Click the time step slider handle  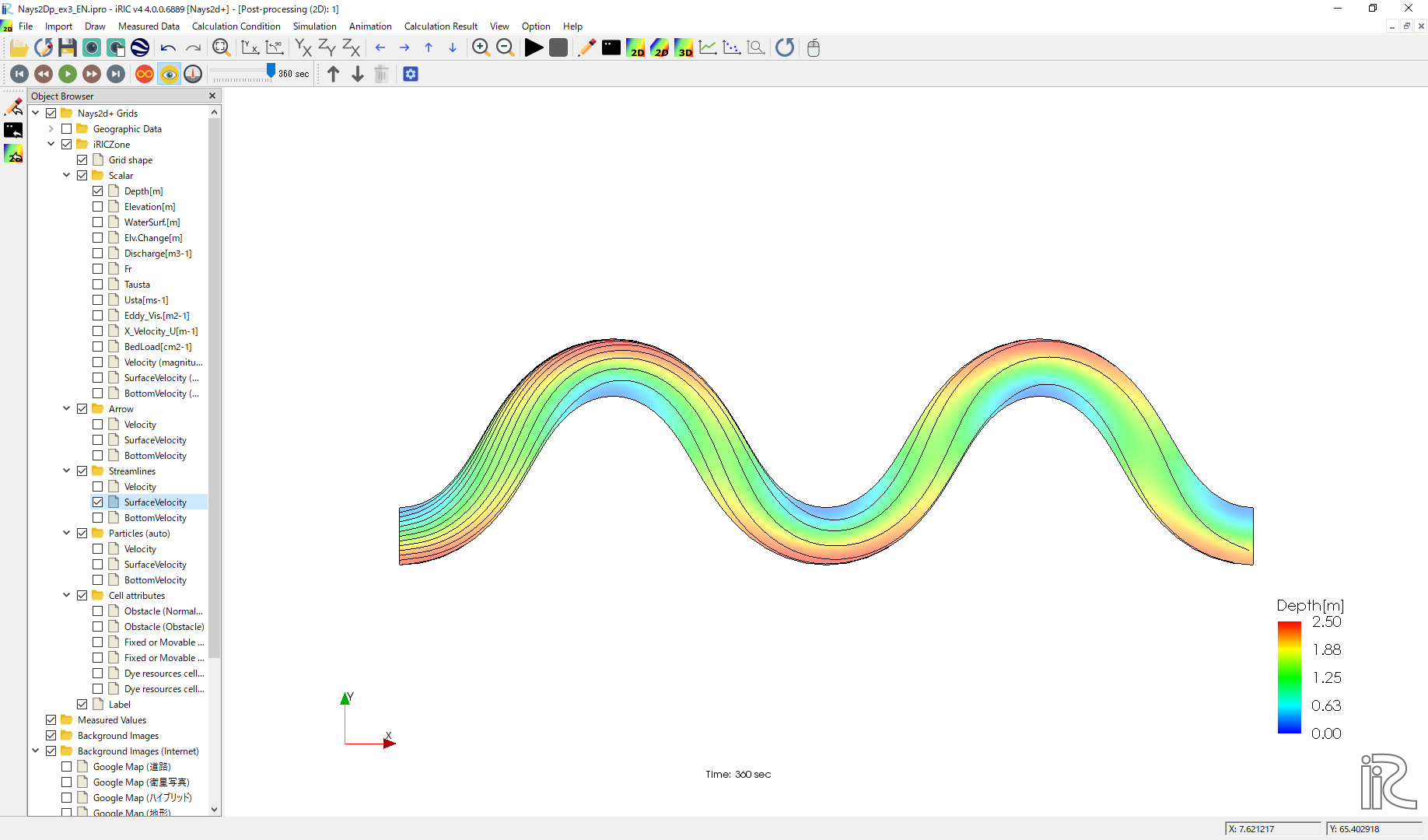(x=271, y=72)
